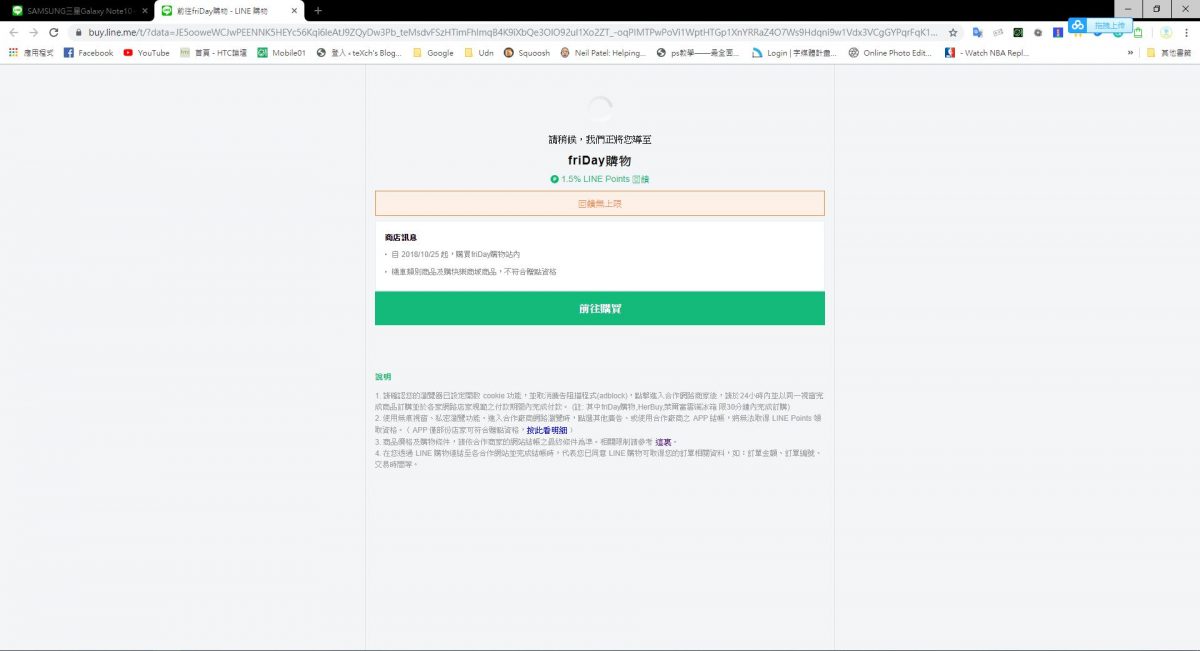View site info via the padlock icon
The width and height of the screenshot is (1200, 651).
[79, 32]
